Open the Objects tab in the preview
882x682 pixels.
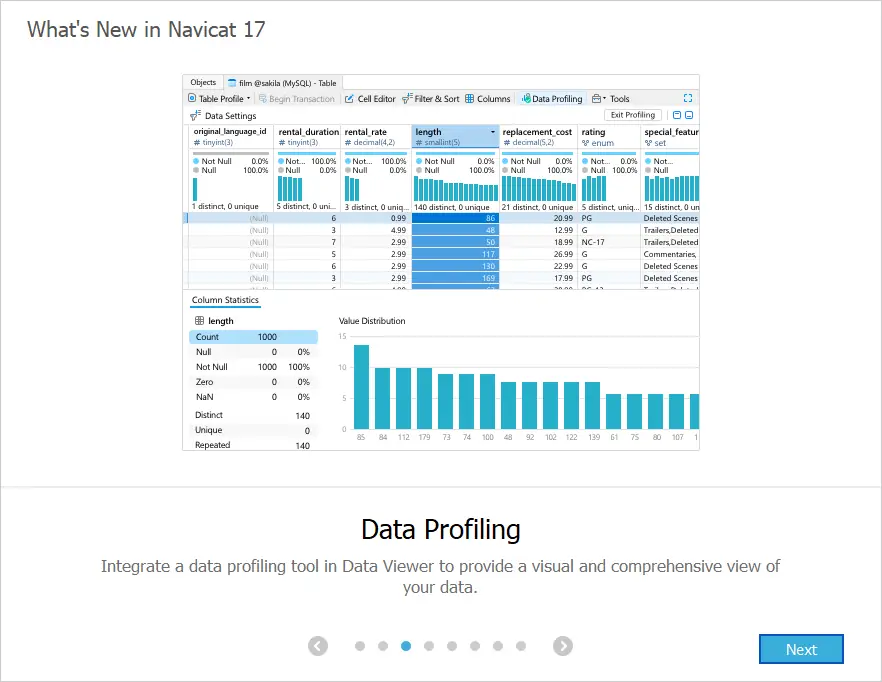coord(203,82)
